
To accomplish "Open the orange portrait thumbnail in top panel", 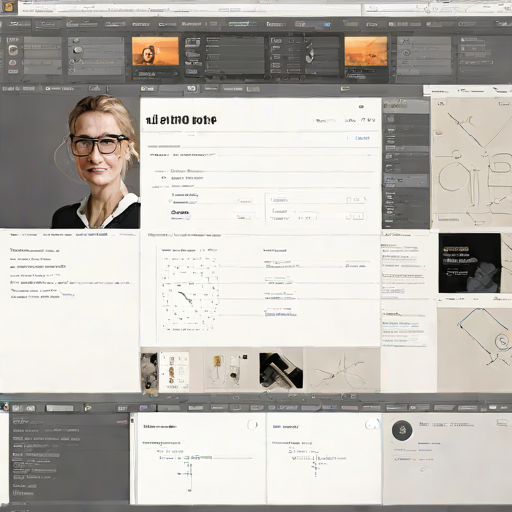I will (155, 51).
